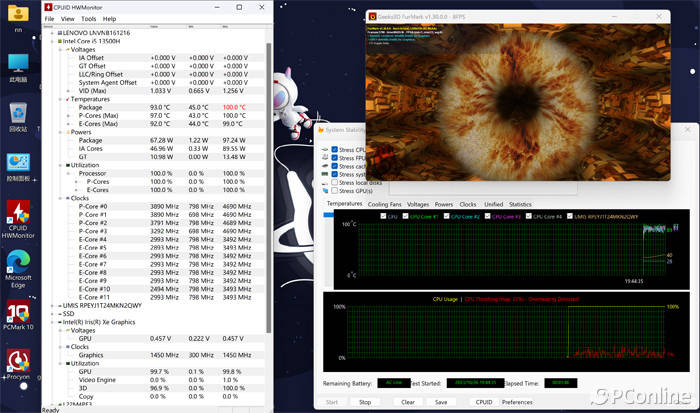
Task: Expand the P-Cores (Max) temperature row
Action: coord(68,116)
